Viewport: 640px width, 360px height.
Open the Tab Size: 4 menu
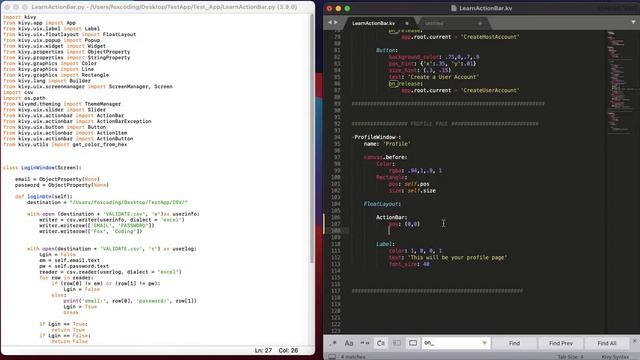click(x=570, y=357)
